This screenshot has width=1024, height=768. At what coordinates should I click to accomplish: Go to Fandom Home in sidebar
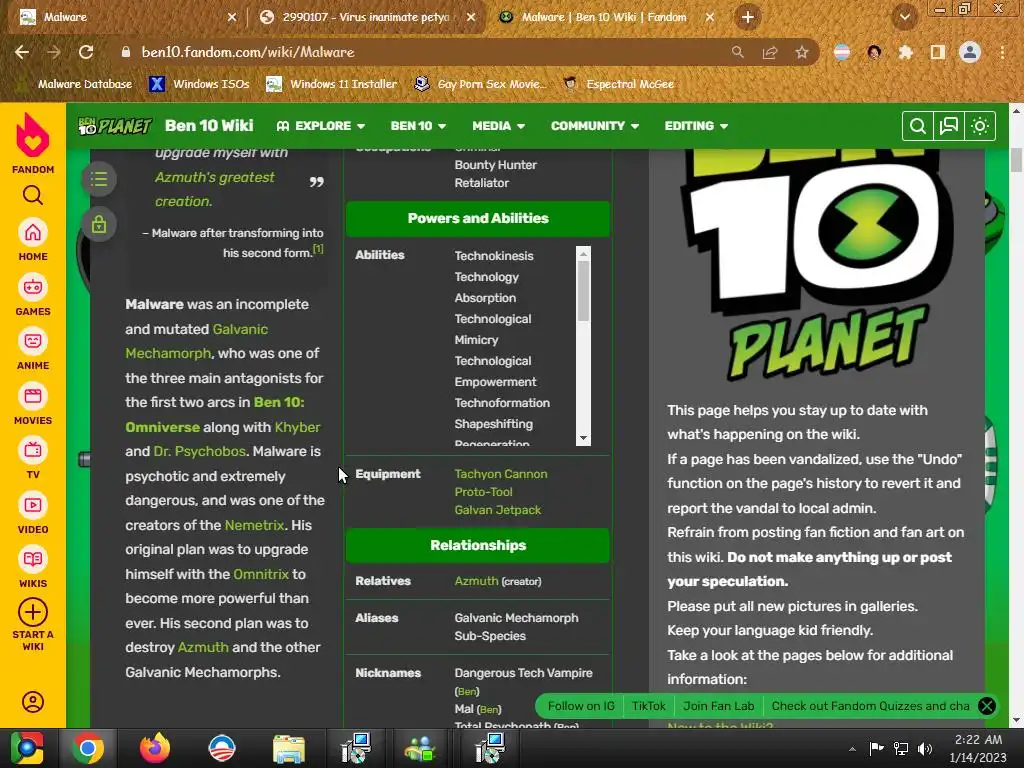(x=33, y=232)
